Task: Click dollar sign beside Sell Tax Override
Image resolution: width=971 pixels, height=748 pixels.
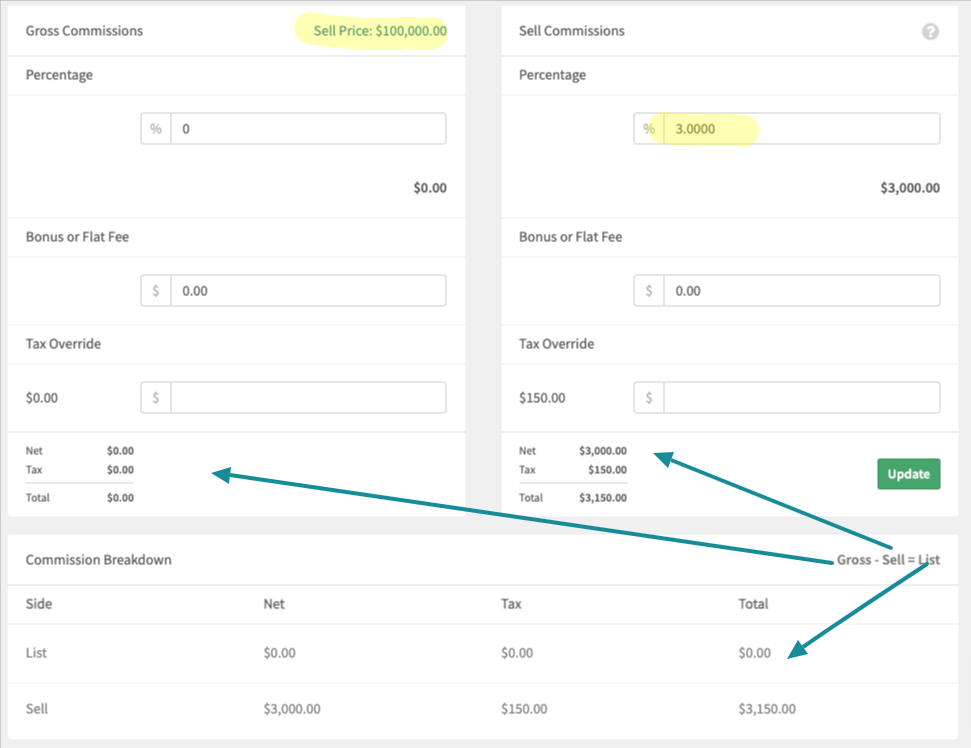Action: click(x=649, y=398)
